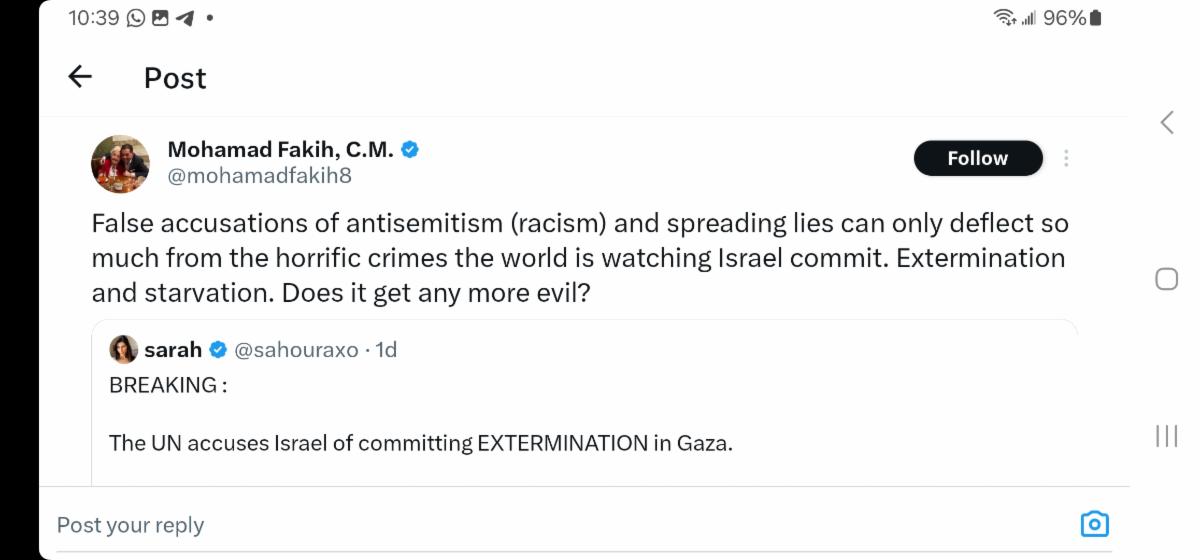Follow Mohamad Fakih
Viewport: 1200px width, 560px height.
point(977,158)
